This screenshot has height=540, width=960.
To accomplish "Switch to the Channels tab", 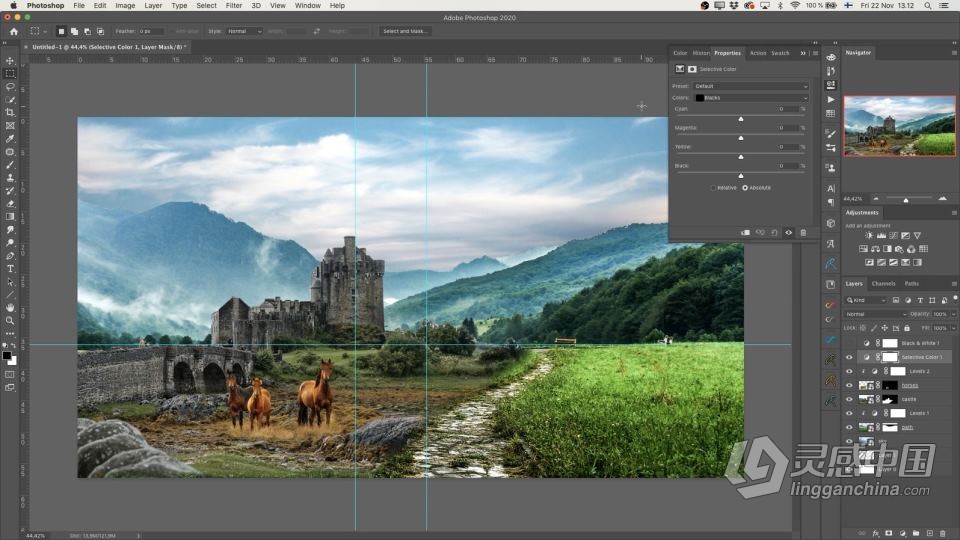I will coord(883,283).
